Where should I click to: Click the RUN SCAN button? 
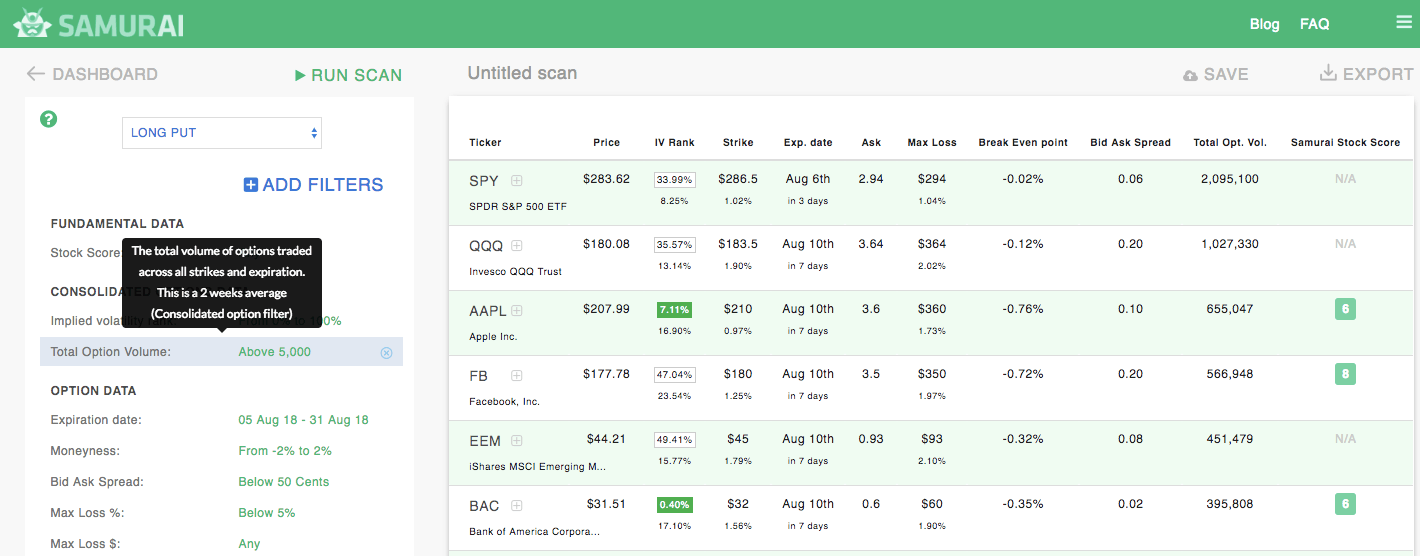pos(348,75)
